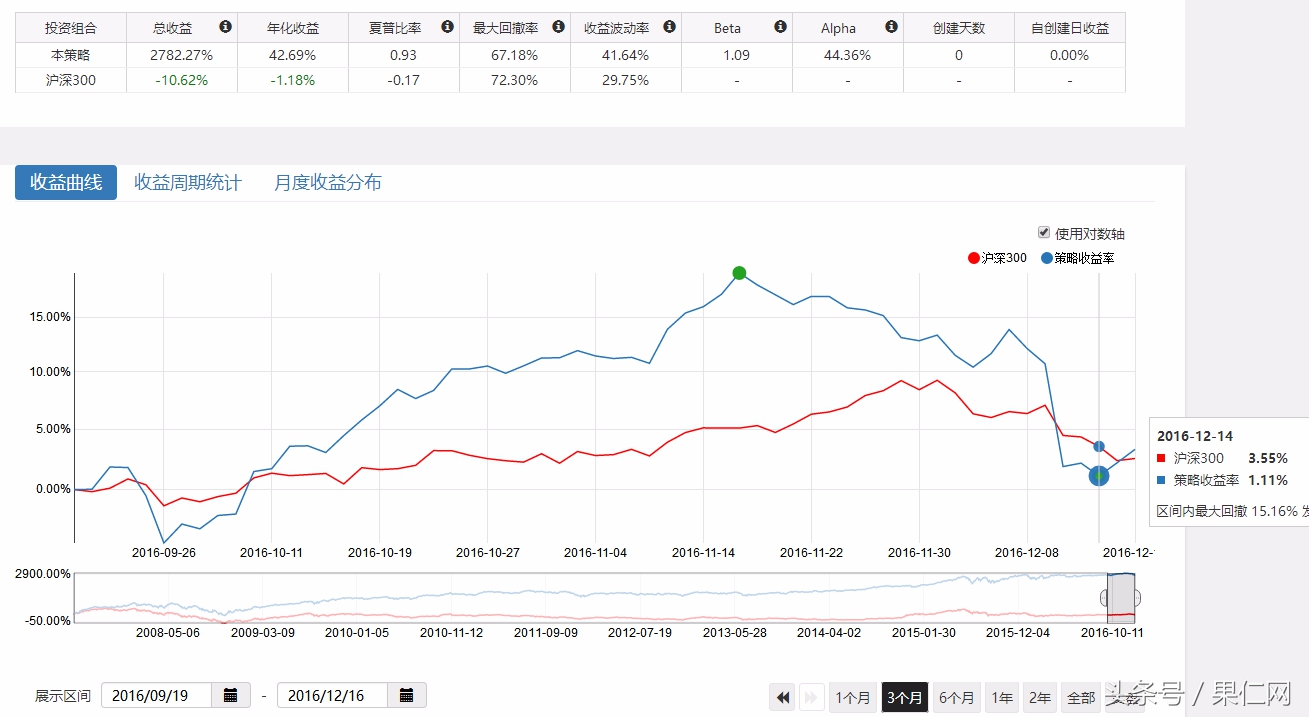Show the 全部 time range
Image resolution: width=1309 pixels, height=717 pixels.
[x=1081, y=697]
